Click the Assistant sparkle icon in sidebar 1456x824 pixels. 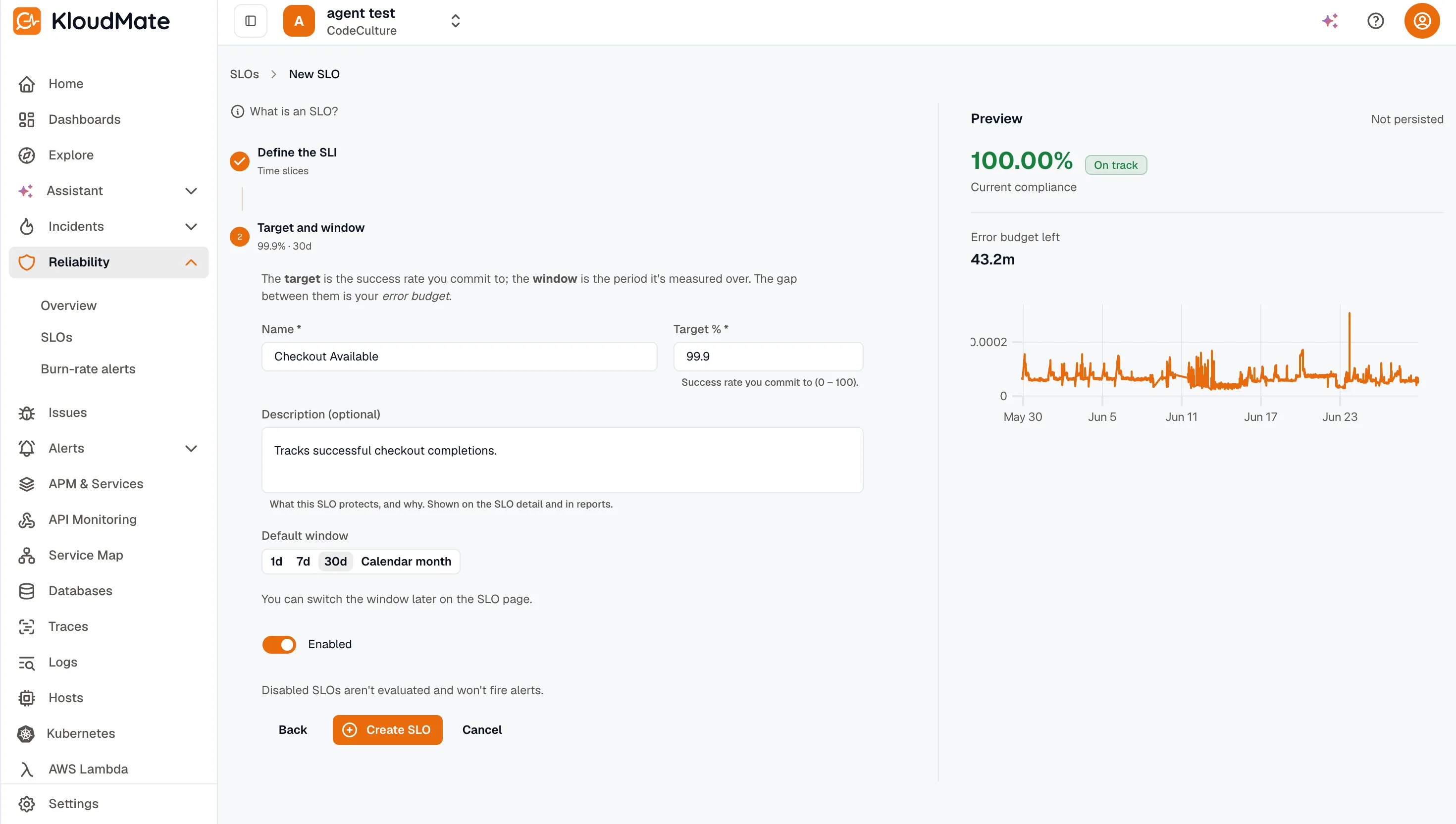coord(25,191)
